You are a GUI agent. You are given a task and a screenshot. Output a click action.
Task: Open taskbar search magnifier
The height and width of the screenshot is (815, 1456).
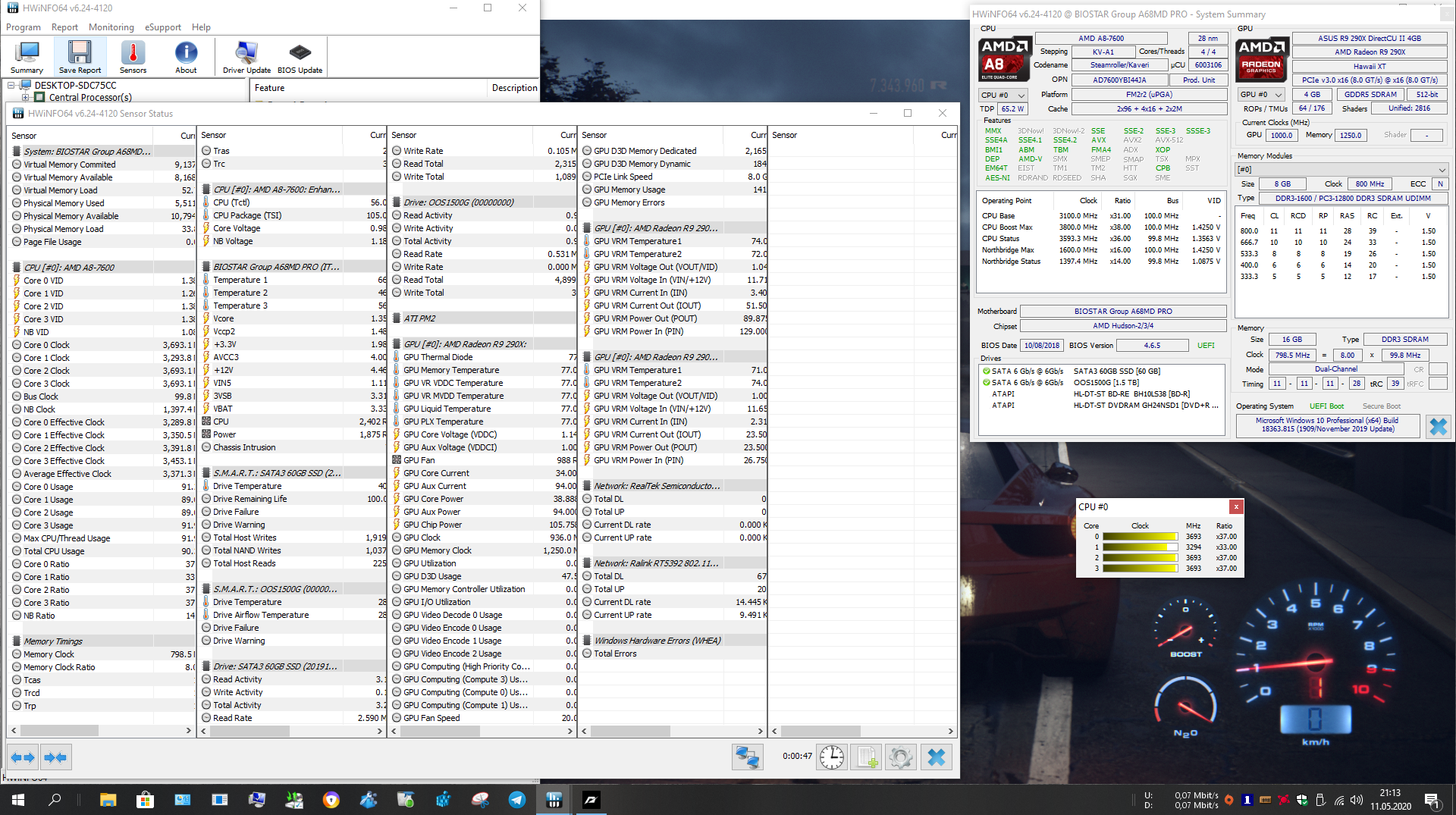55,800
